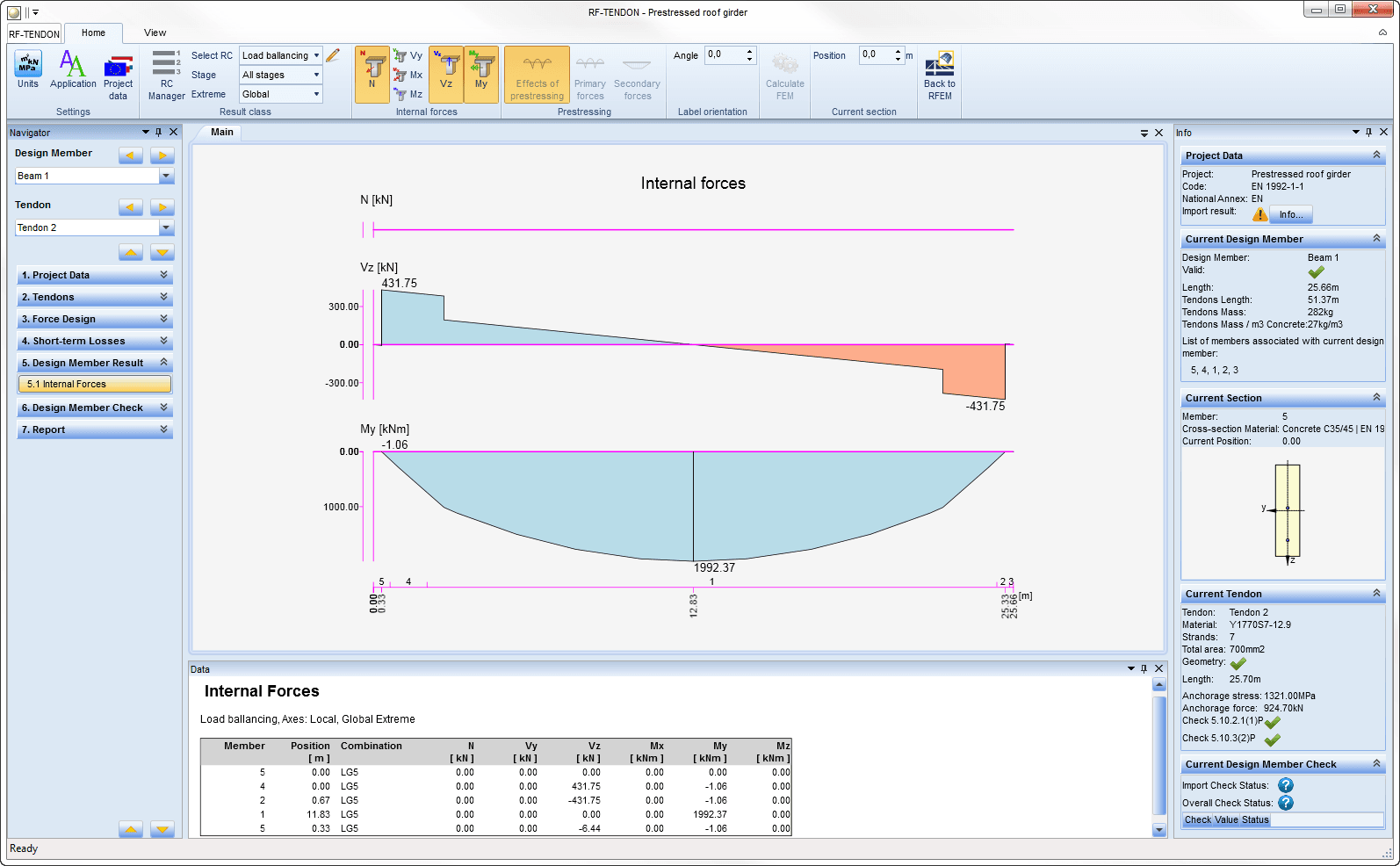This screenshot has height=866, width=1400.
Task: Go to previous Design Member
Action: pos(131,155)
